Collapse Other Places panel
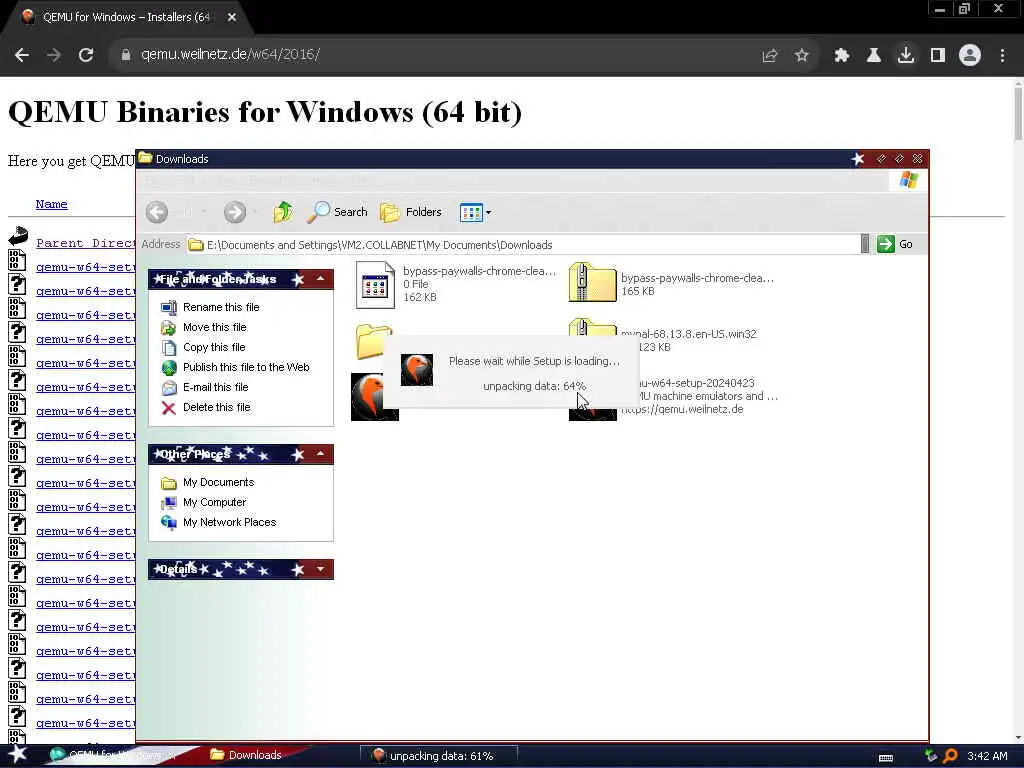Screen dimensions: 1024x768 click(x=321, y=454)
